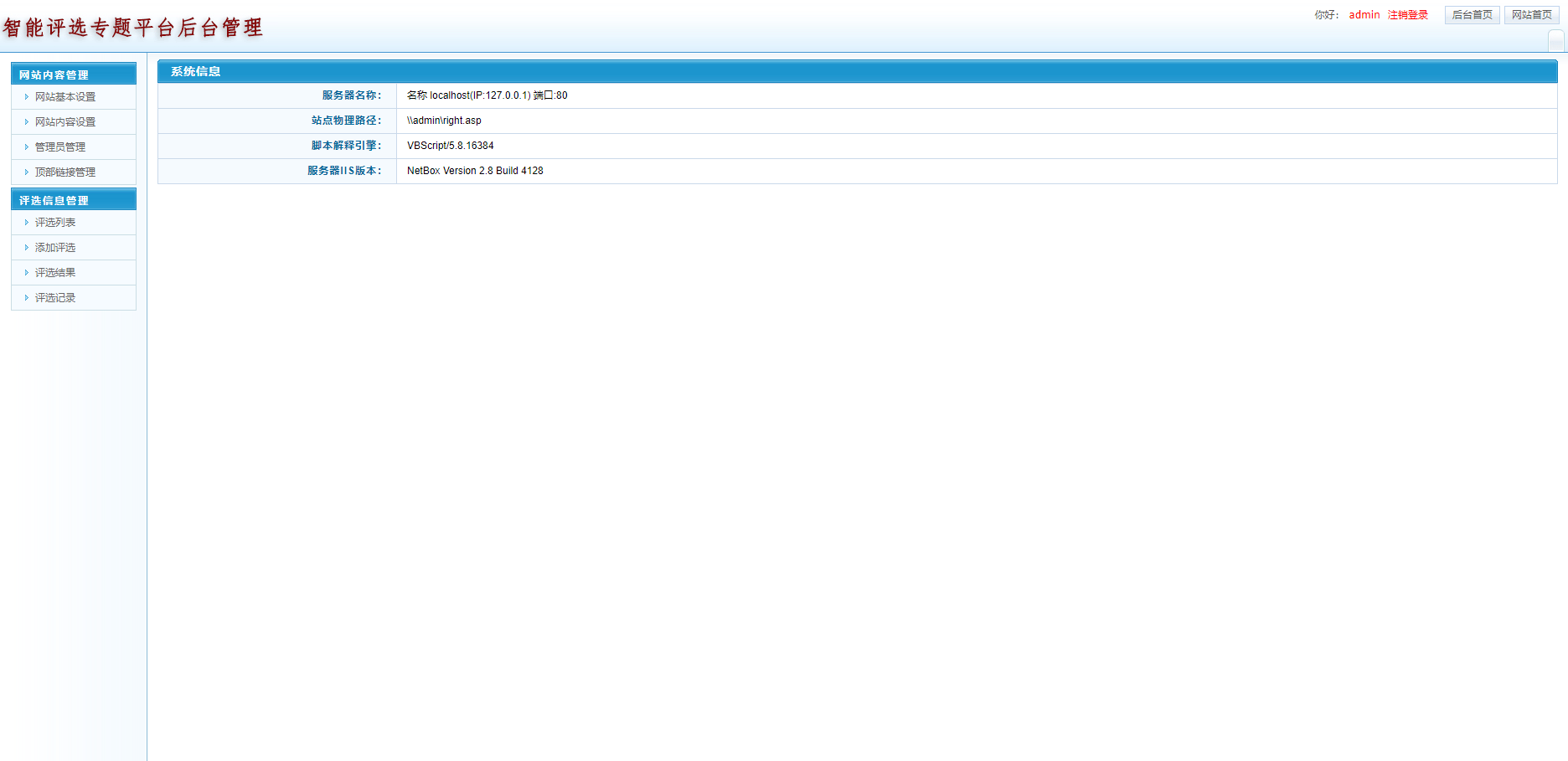Collapse the 网站内容管理 section header

click(74, 75)
